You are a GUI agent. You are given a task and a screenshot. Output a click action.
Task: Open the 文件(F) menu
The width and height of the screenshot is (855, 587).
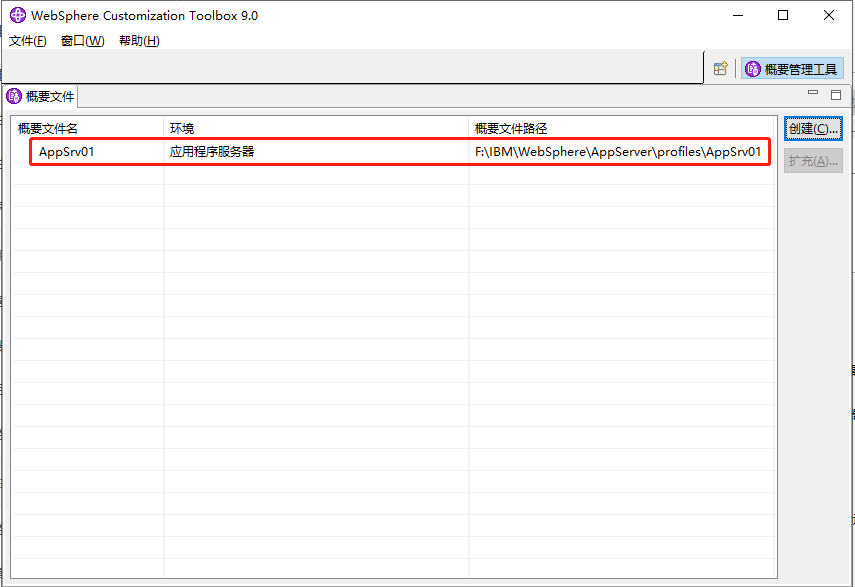coord(27,41)
